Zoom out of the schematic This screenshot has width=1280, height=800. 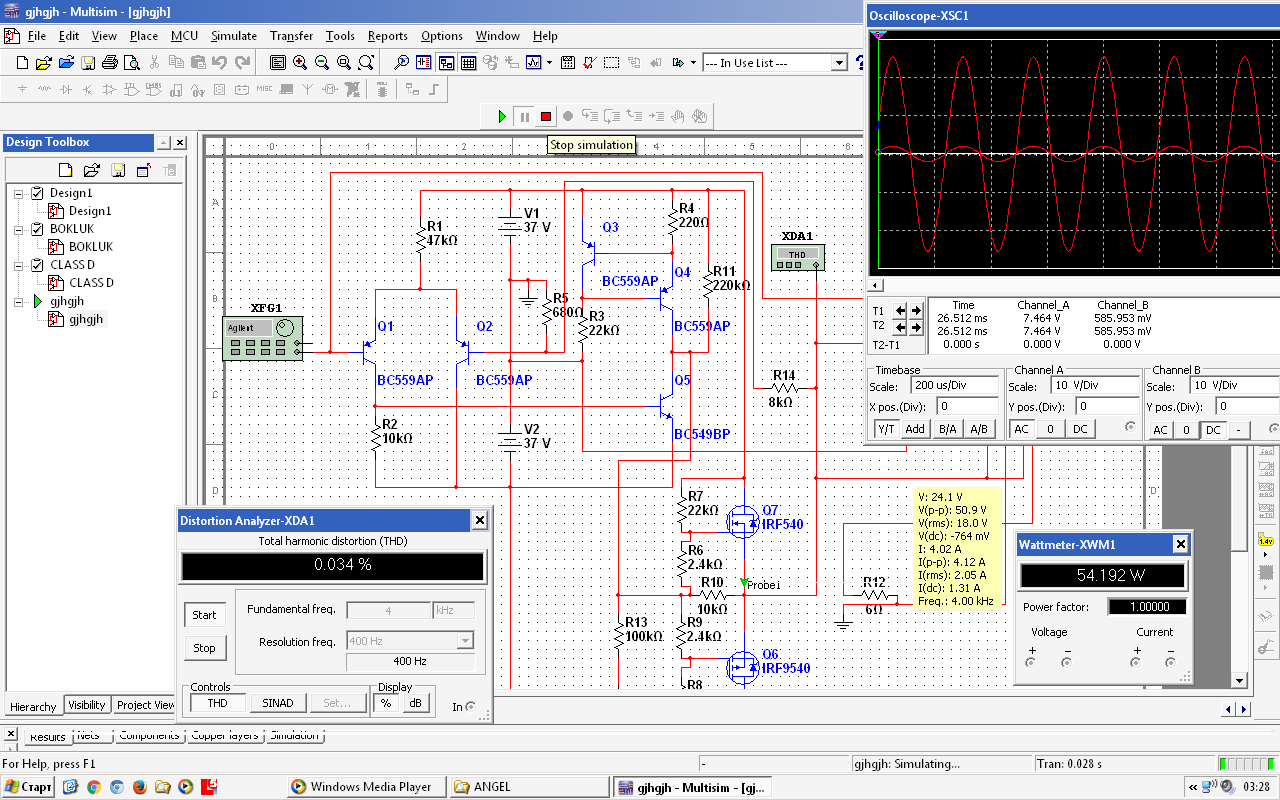(322, 62)
